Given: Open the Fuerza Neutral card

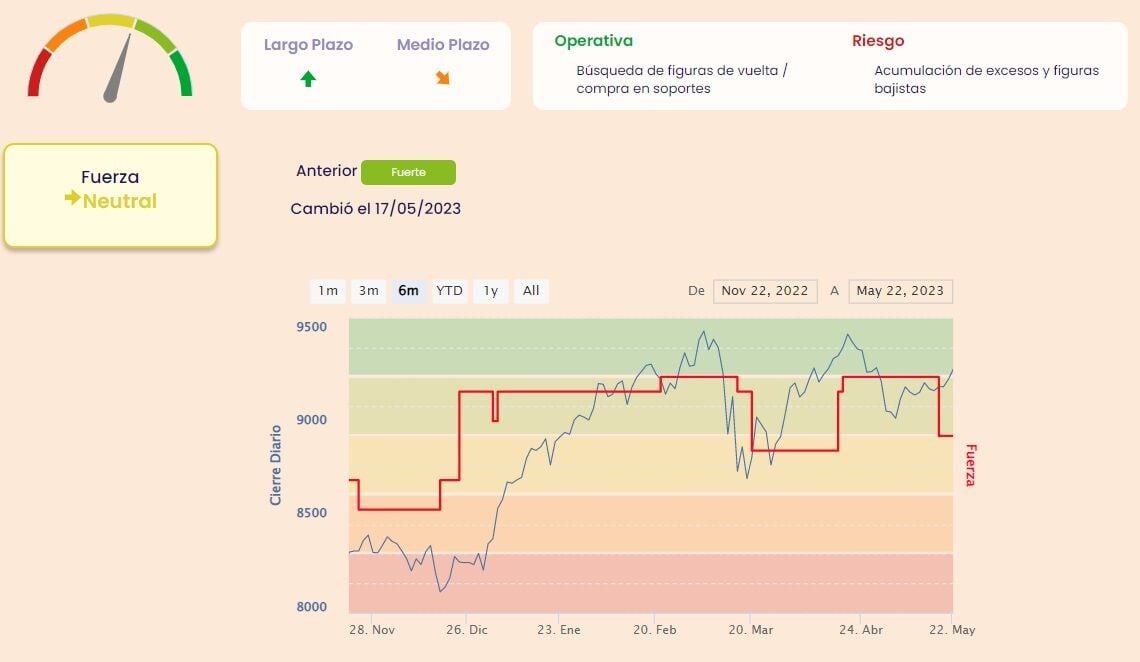Looking at the screenshot, I should (110, 195).
